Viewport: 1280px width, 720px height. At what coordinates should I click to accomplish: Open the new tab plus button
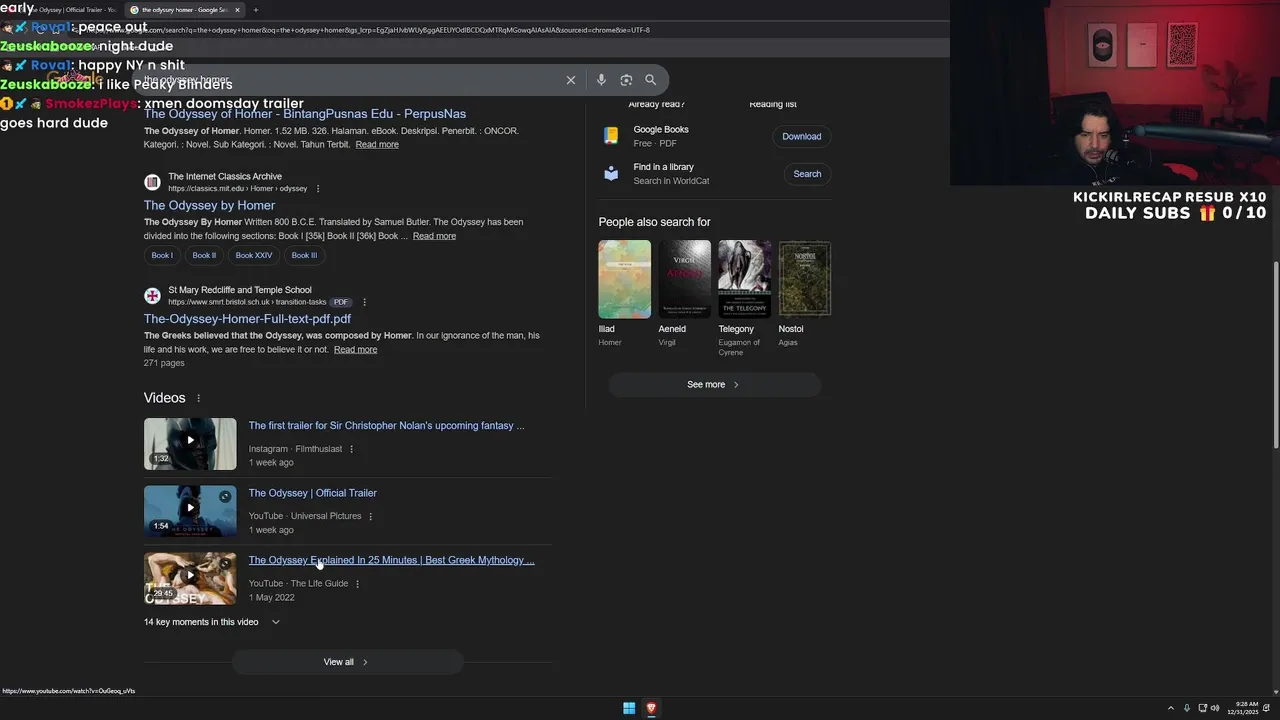coord(255,10)
